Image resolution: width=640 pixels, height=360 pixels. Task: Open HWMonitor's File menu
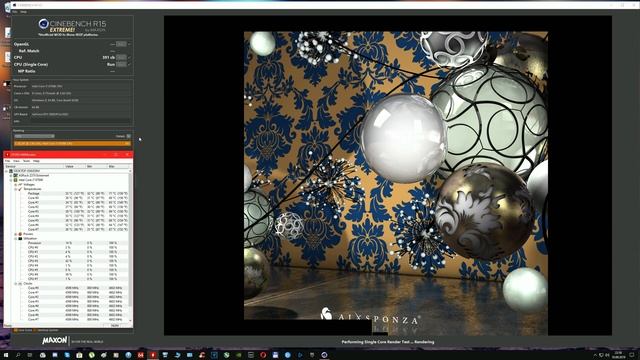[7, 161]
